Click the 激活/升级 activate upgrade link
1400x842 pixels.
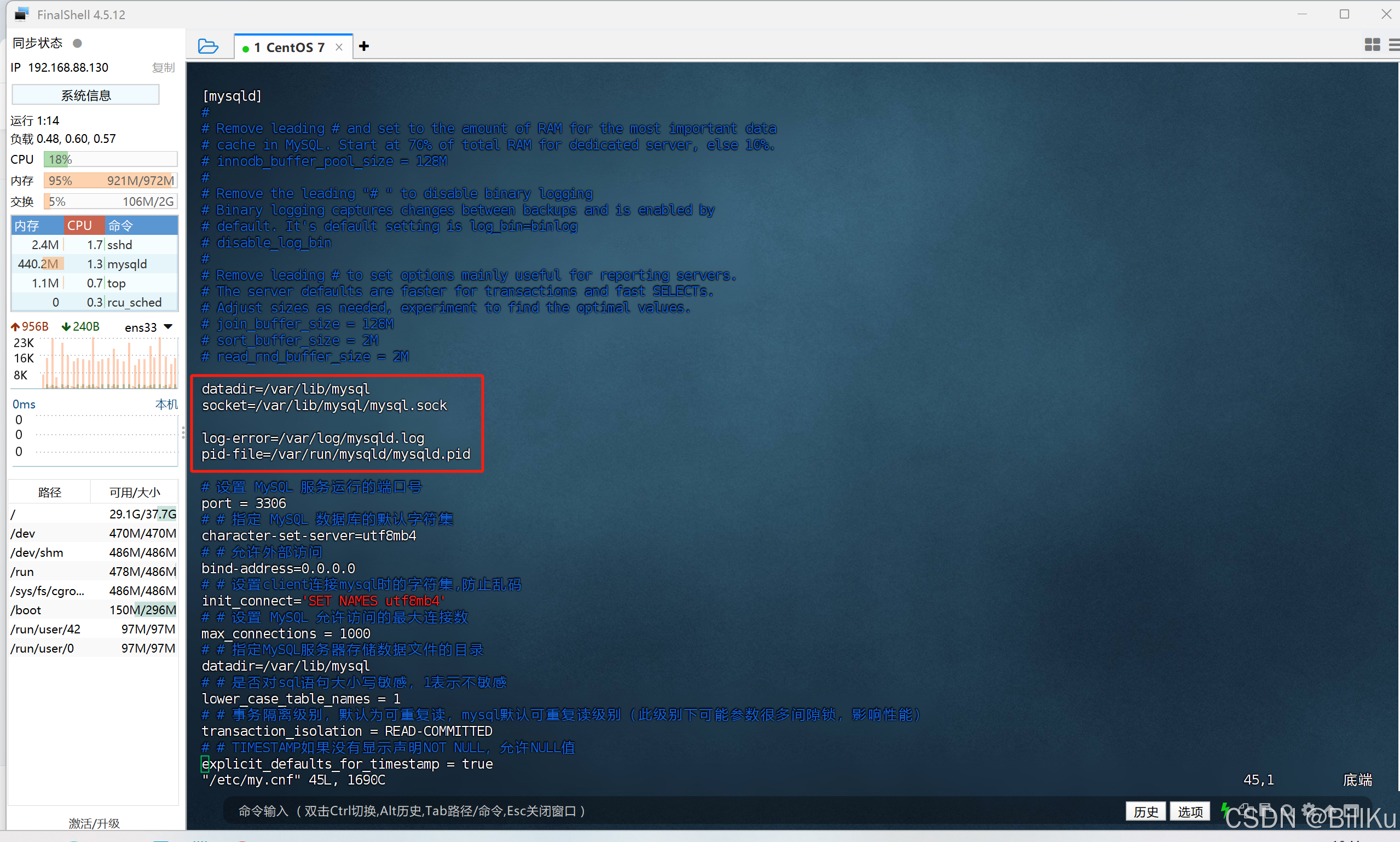click(x=94, y=823)
